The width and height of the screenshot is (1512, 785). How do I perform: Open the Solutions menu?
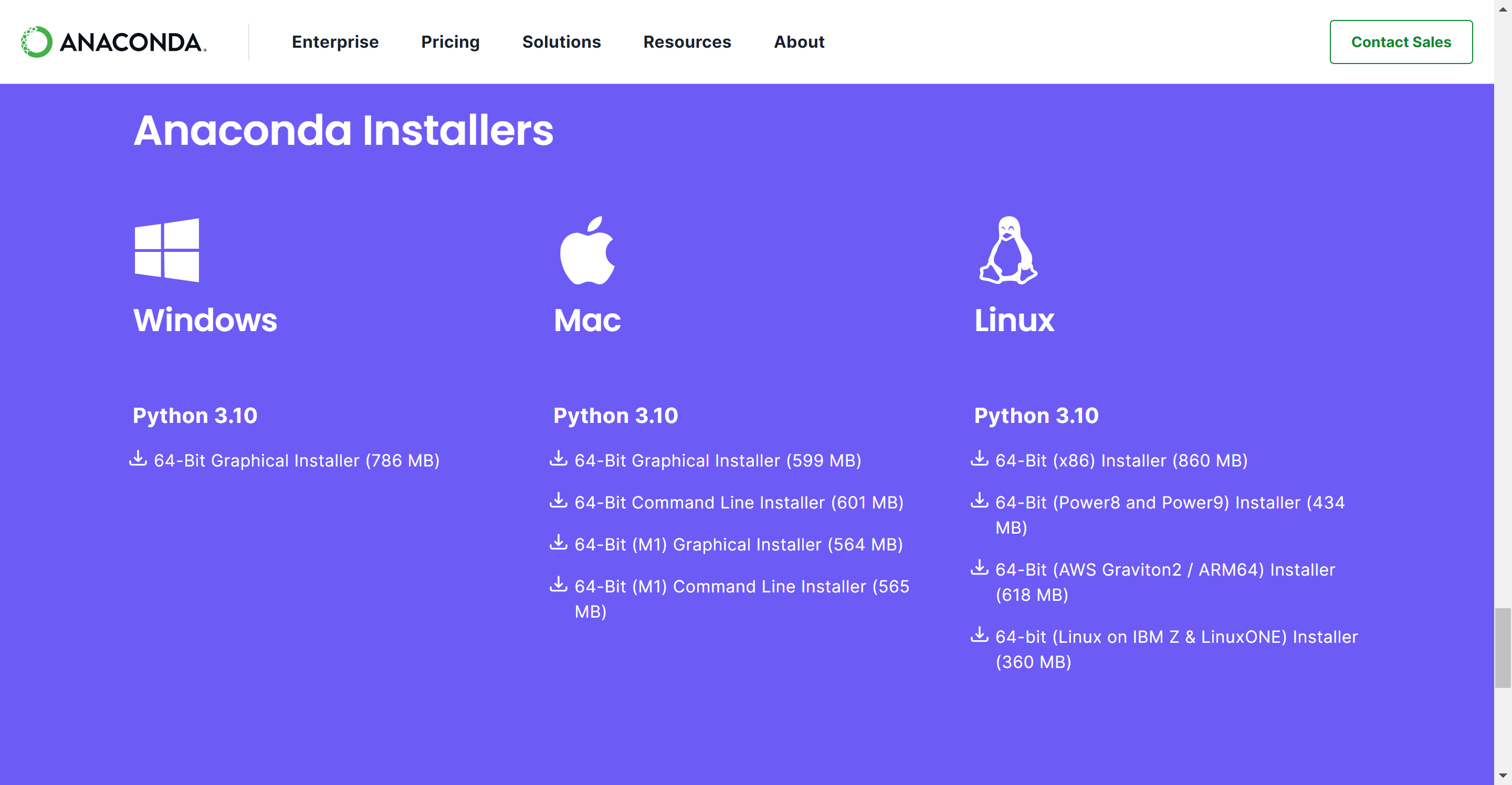click(x=561, y=41)
